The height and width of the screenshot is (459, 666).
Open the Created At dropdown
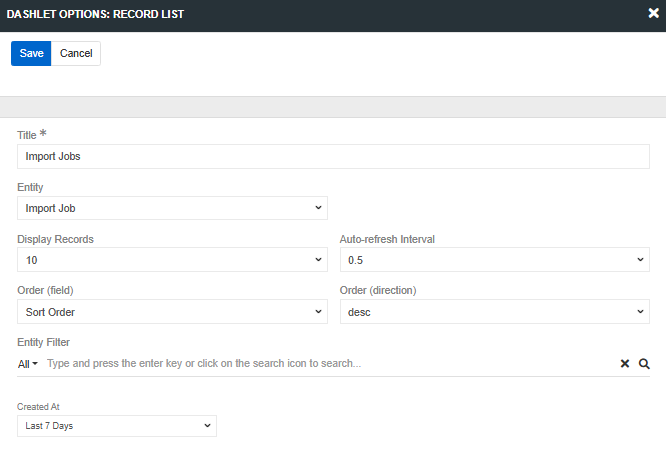pyautogui.click(x=117, y=426)
